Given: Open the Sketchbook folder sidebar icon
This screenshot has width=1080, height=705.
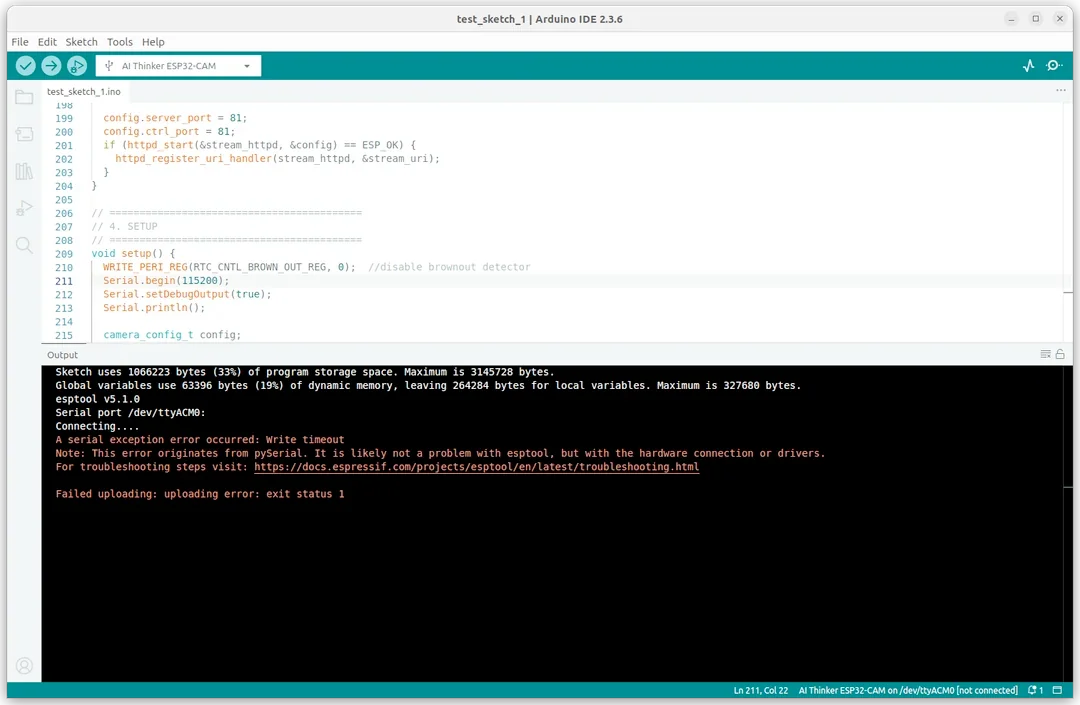Looking at the screenshot, I should click(x=24, y=97).
